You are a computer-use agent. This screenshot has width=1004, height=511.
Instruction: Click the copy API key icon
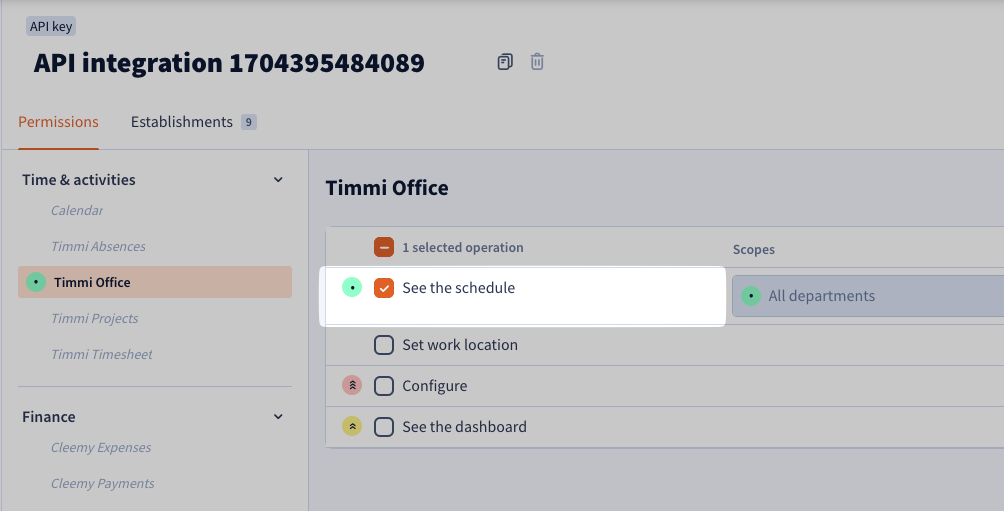pos(505,62)
